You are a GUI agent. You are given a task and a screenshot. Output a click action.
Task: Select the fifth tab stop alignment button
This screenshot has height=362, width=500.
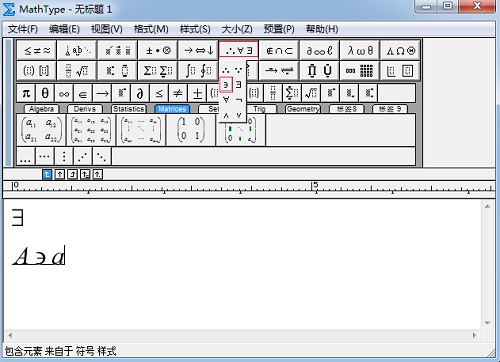(x=97, y=174)
